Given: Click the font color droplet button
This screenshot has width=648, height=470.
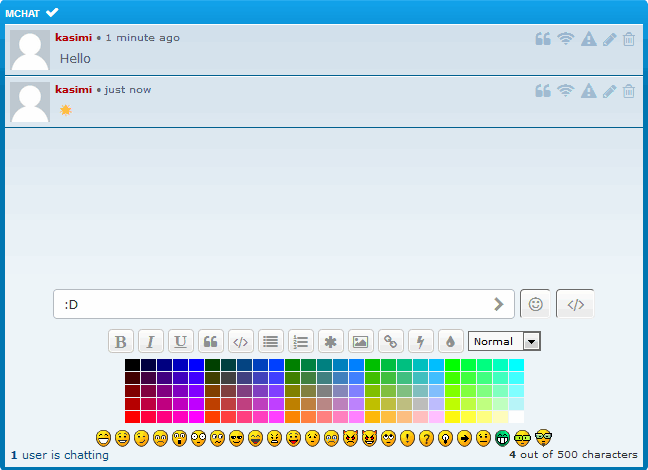Looking at the screenshot, I should (x=450, y=341).
